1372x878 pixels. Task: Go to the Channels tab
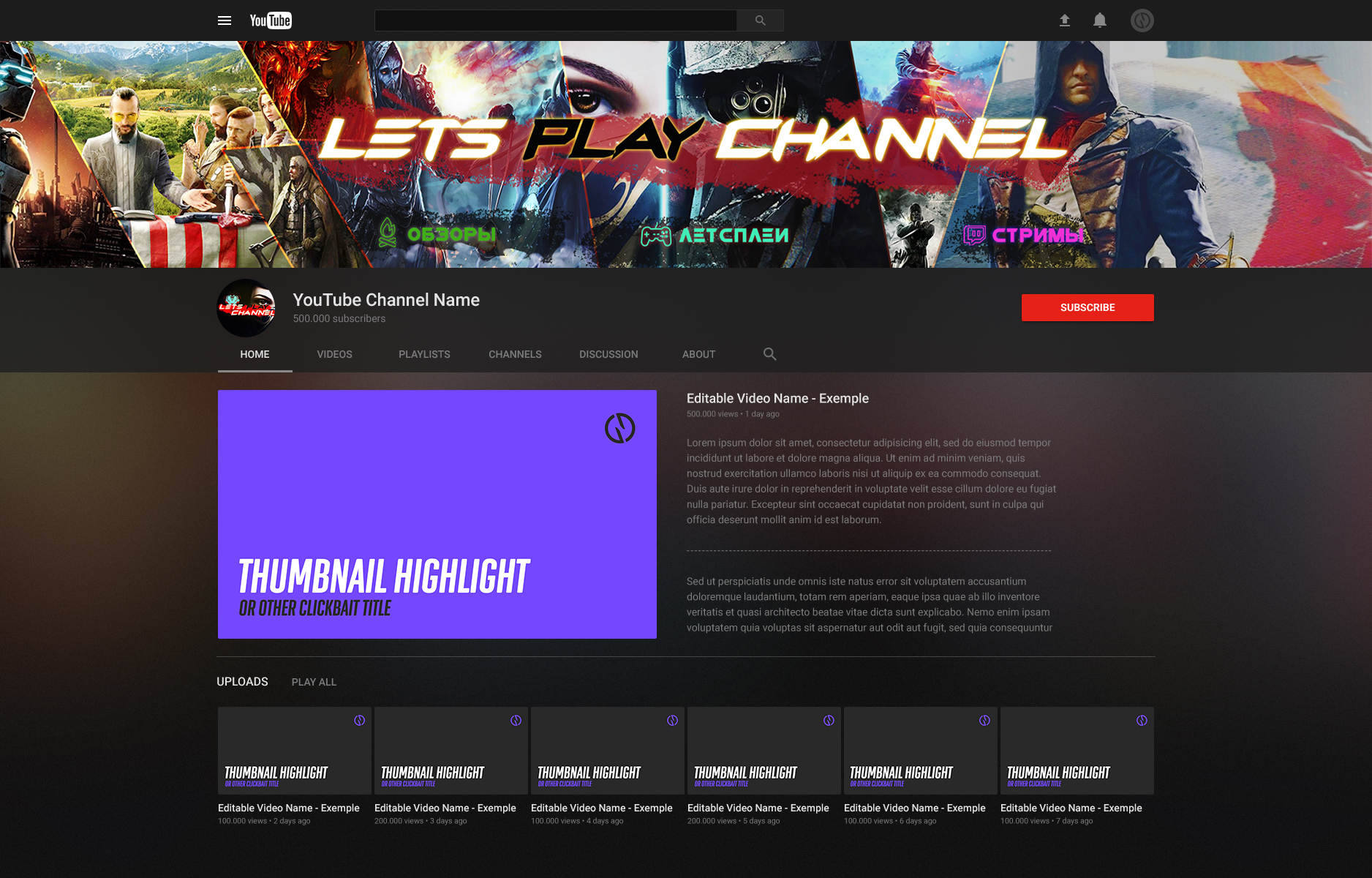click(x=515, y=354)
